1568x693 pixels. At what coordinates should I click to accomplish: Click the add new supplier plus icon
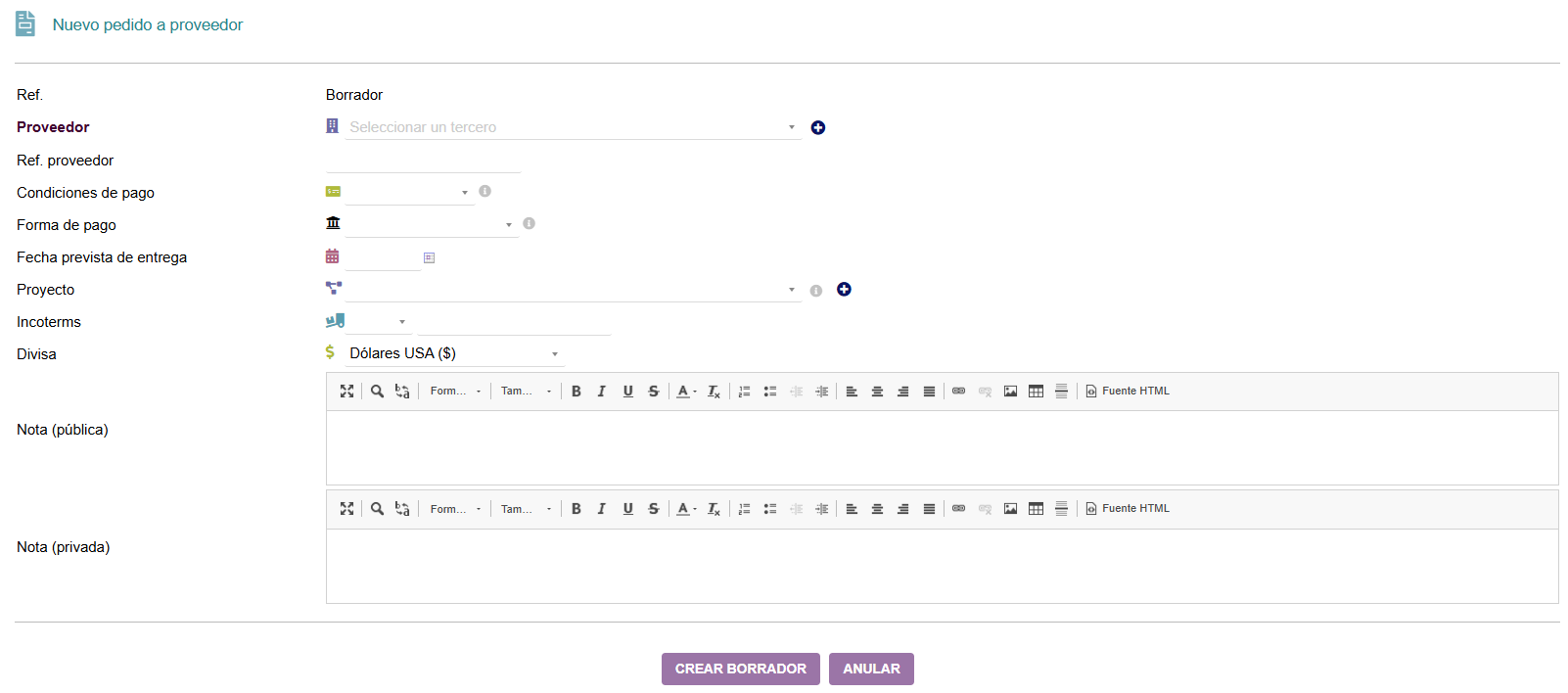(818, 128)
